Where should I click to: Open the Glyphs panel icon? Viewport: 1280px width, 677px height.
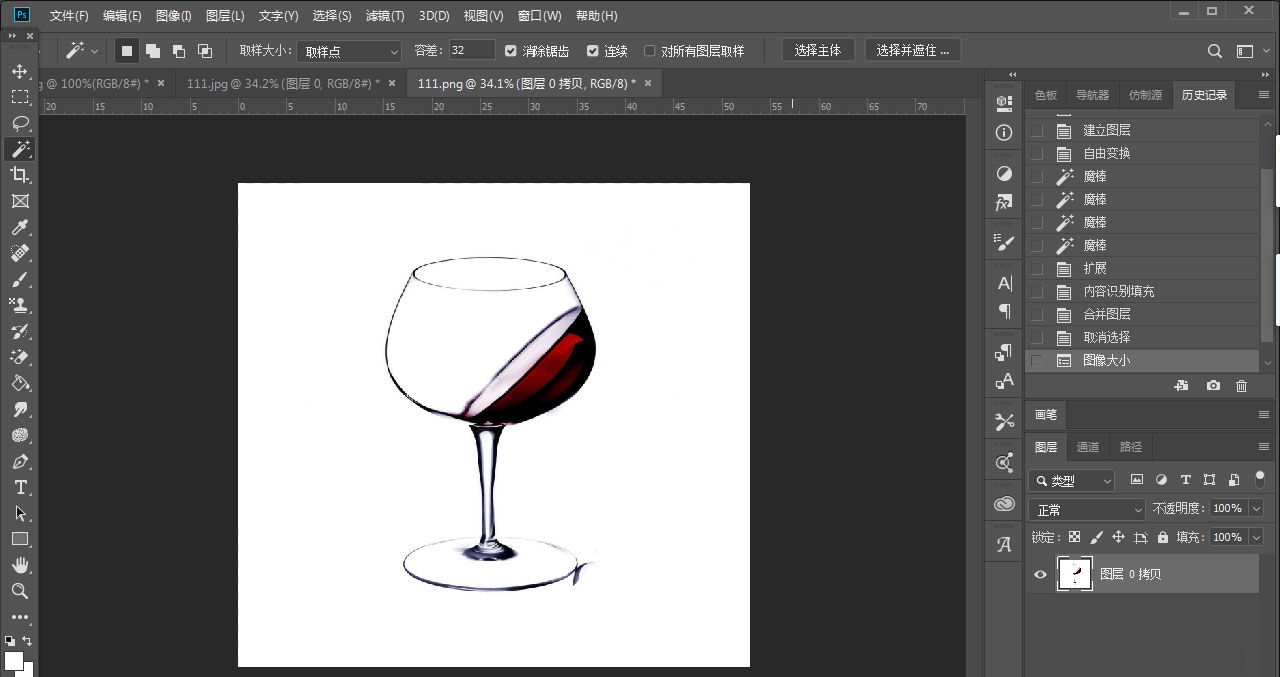[1005, 545]
